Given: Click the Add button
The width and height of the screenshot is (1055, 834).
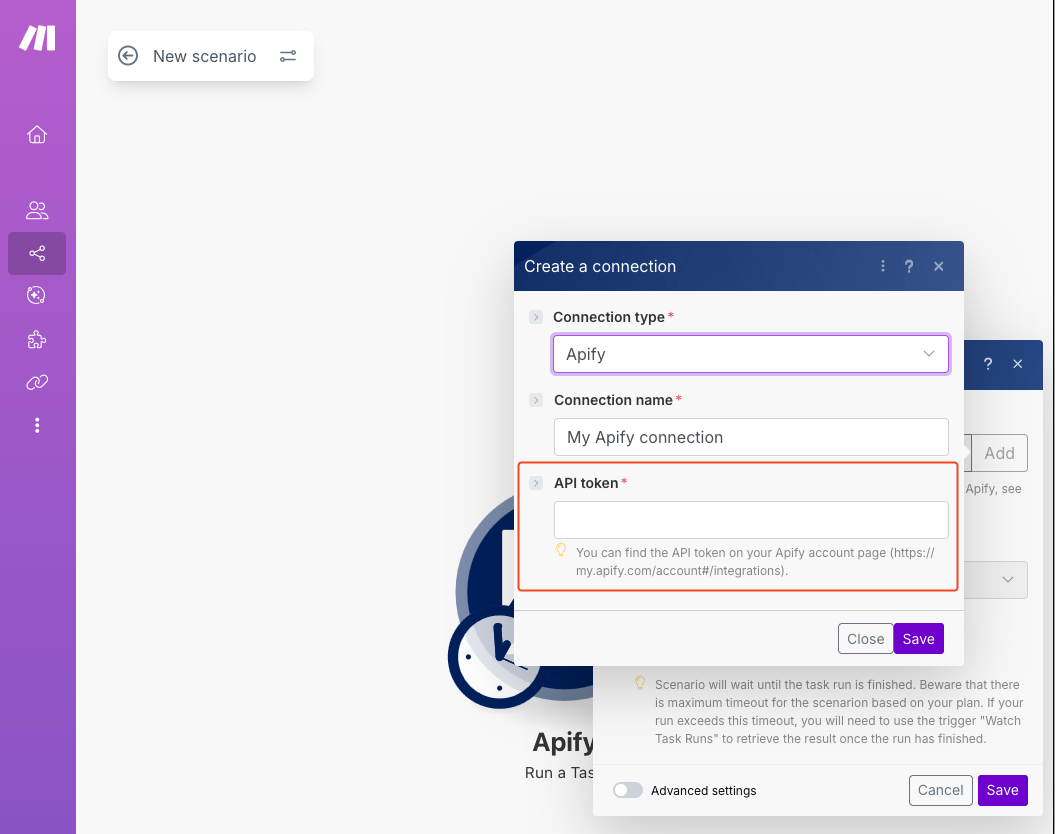Looking at the screenshot, I should coord(998,453).
